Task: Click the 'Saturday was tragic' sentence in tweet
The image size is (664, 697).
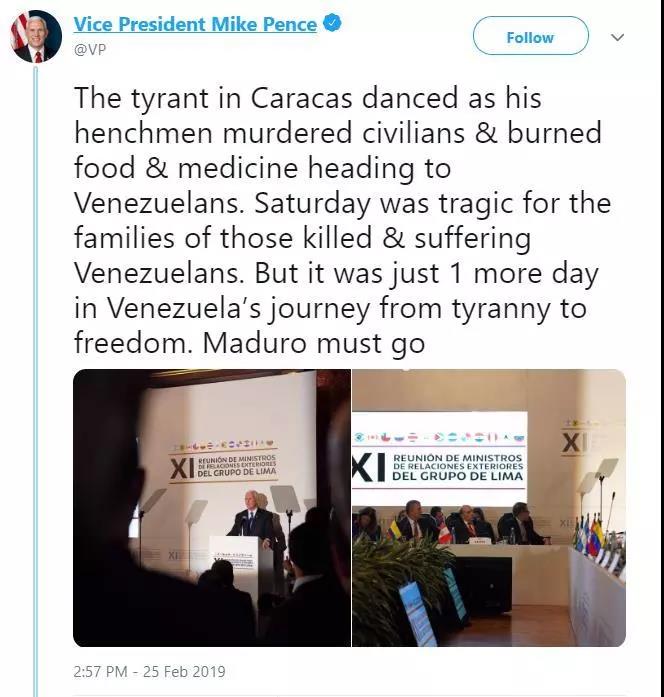Action: (x=342, y=238)
